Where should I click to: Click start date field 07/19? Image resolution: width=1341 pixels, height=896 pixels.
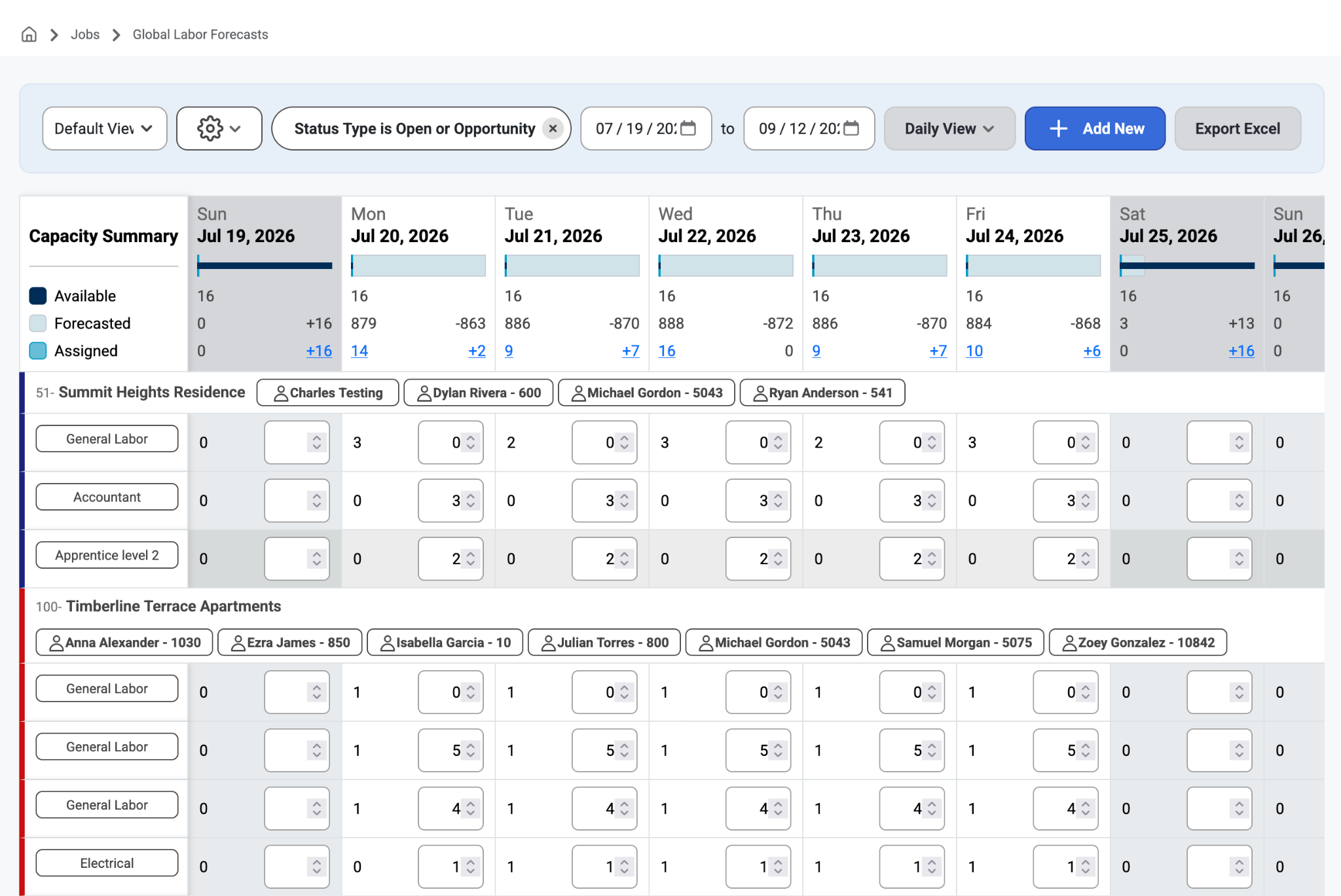click(x=646, y=128)
